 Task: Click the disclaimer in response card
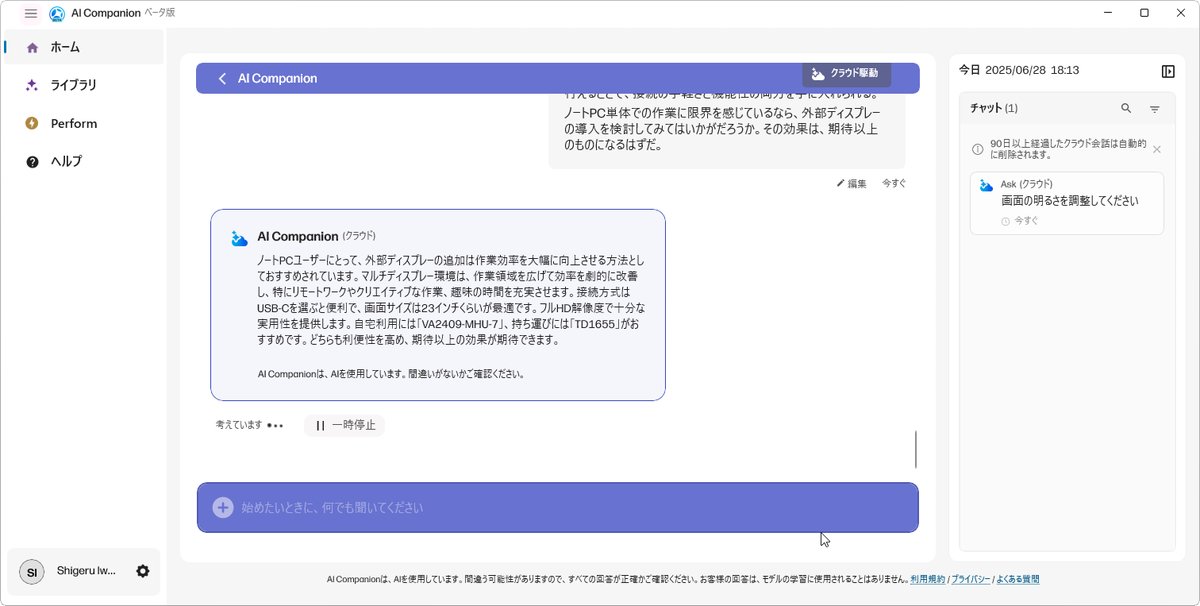(391, 374)
